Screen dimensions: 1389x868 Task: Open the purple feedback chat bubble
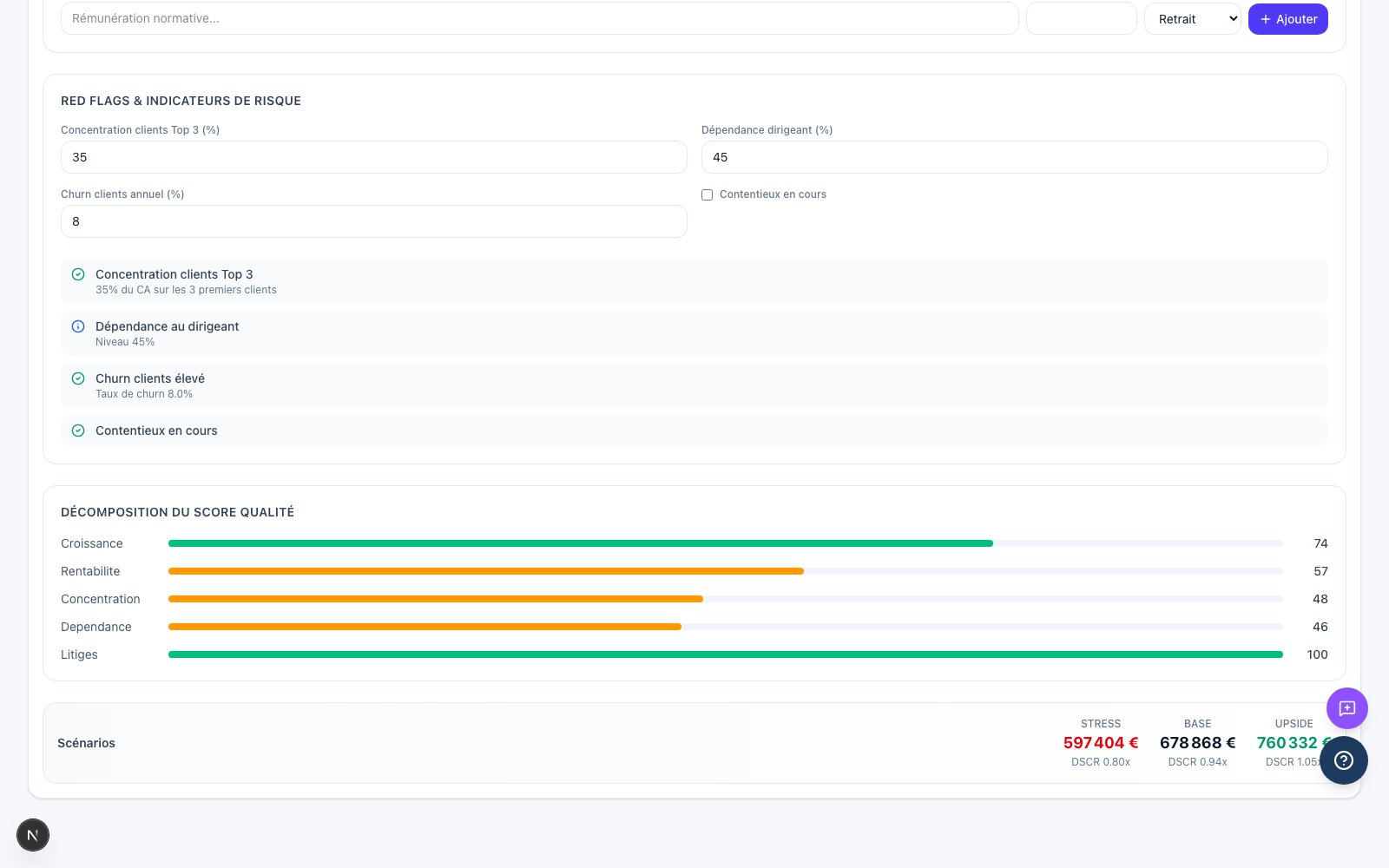[1347, 708]
